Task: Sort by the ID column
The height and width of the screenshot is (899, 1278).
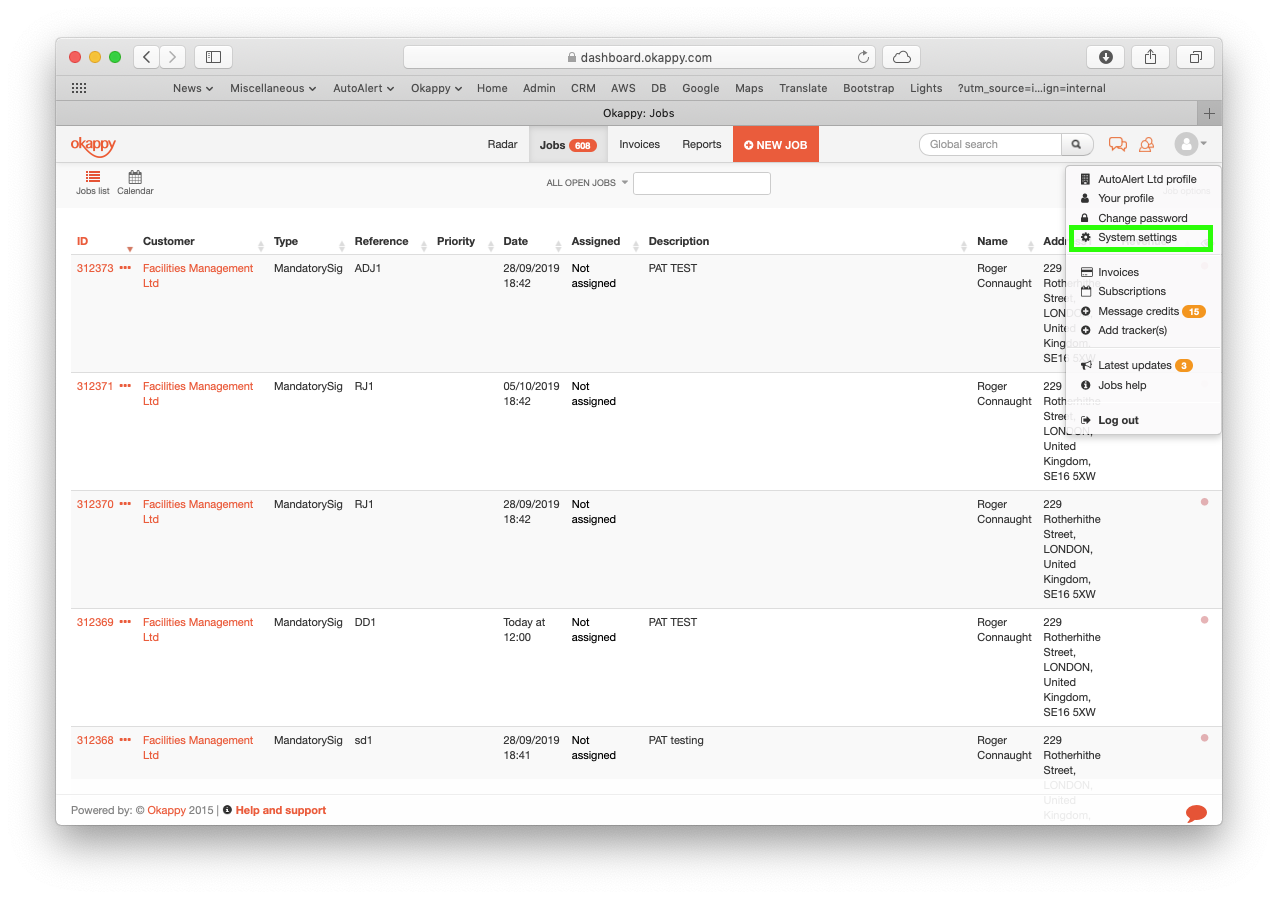Action: pyautogui.click(x=83, y=241)
